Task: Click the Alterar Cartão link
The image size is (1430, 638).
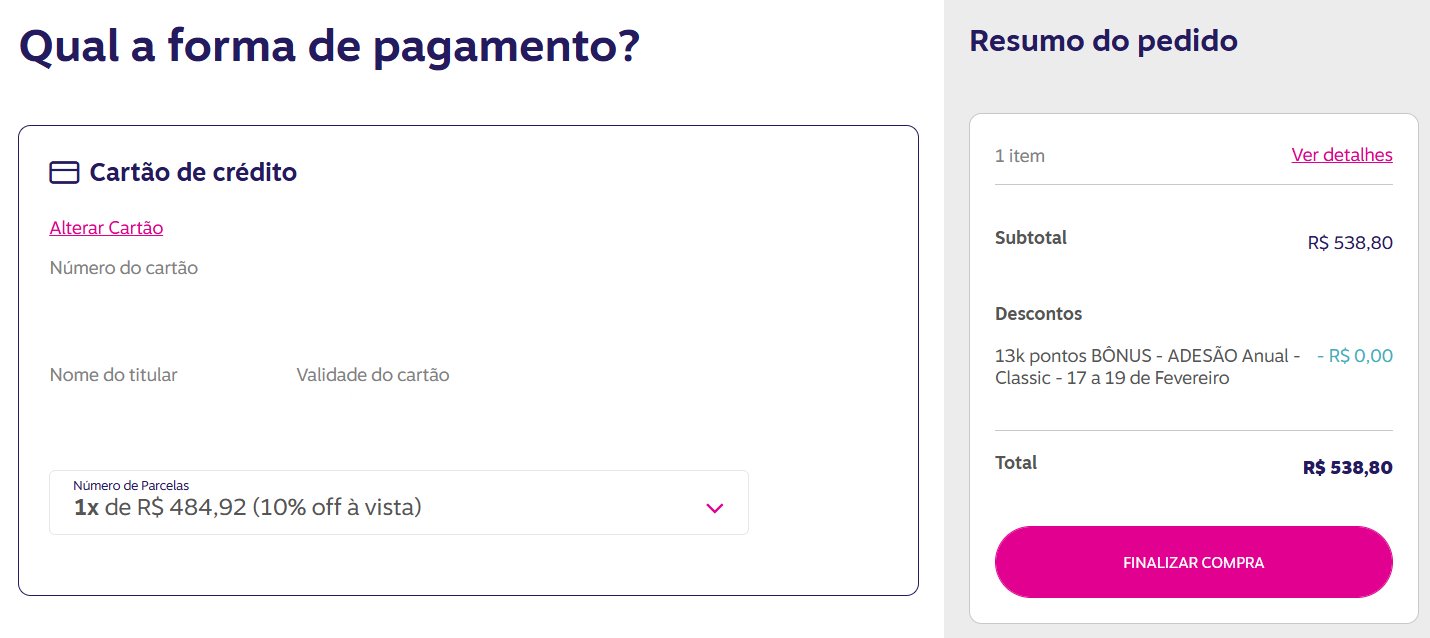Action: pos(106,227)
